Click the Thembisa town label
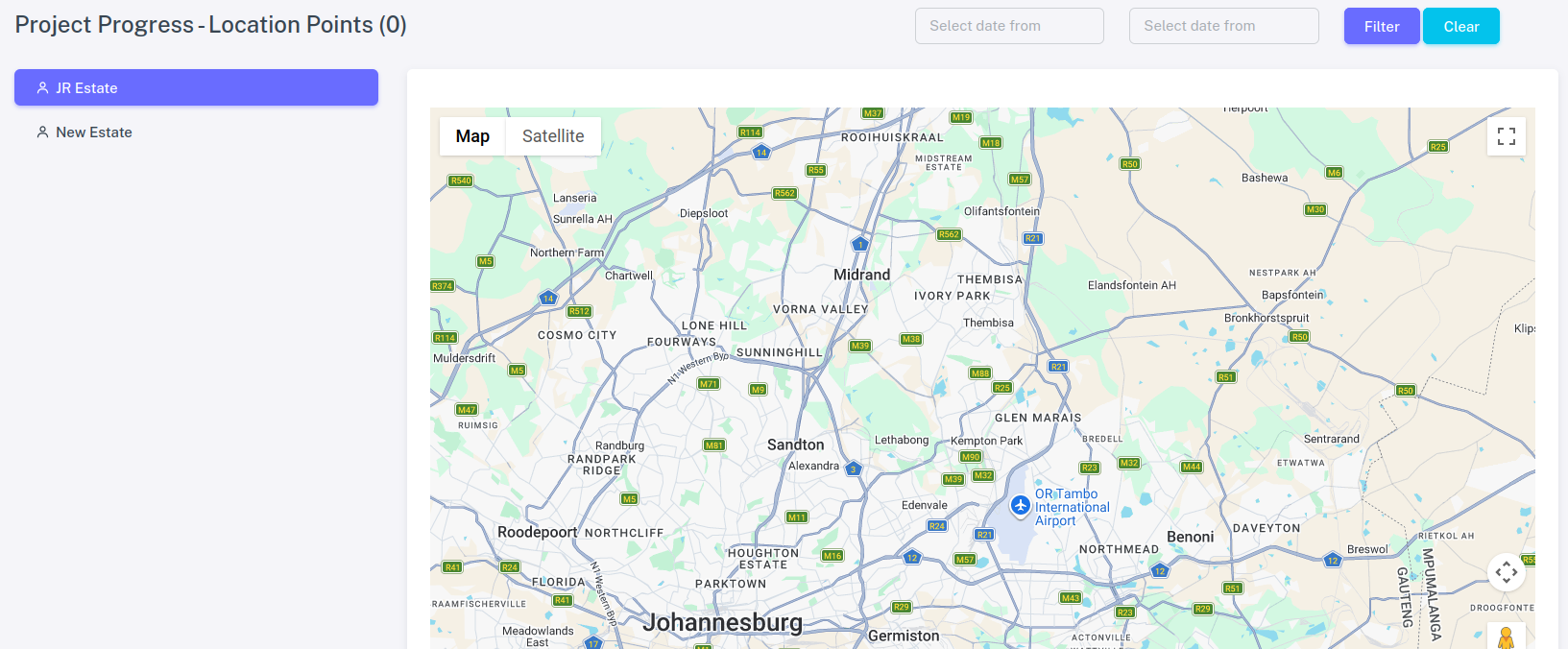This screenshot has height=649, width=1568. tap(988, 323)
